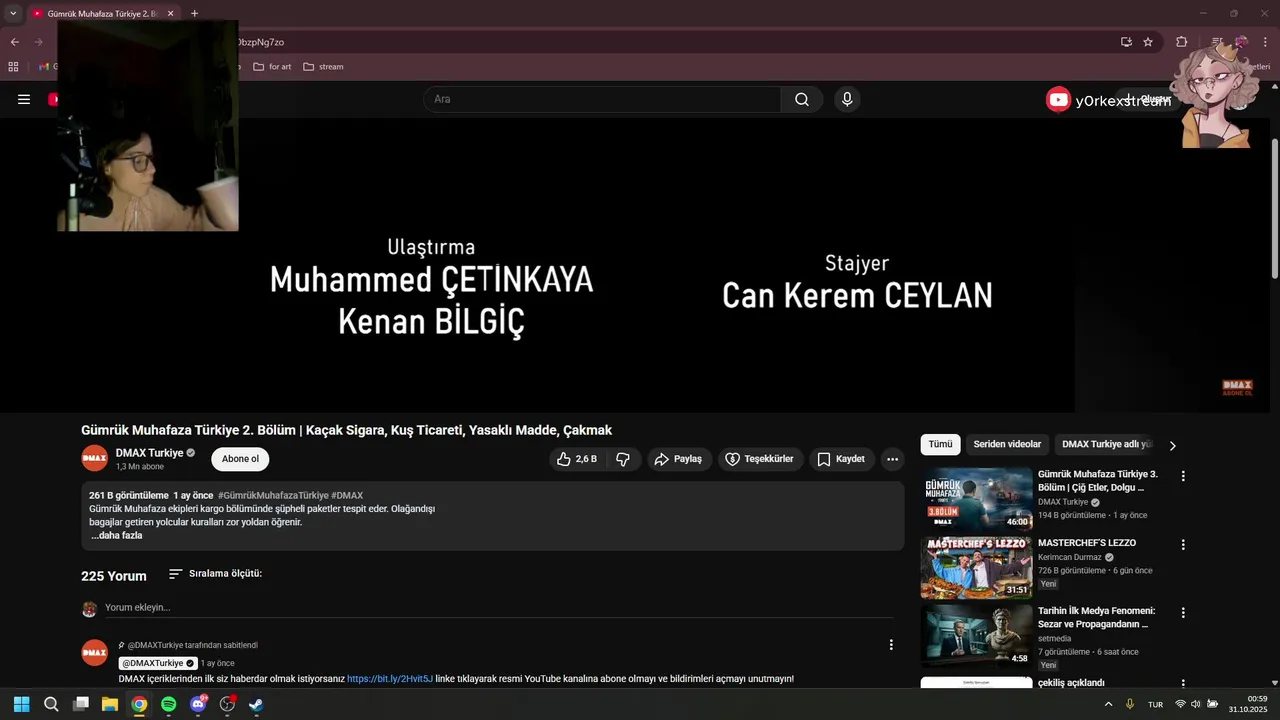The image size is (1280, 720).
Task: Share the video with Paylaş
Action: click(678, 459)
